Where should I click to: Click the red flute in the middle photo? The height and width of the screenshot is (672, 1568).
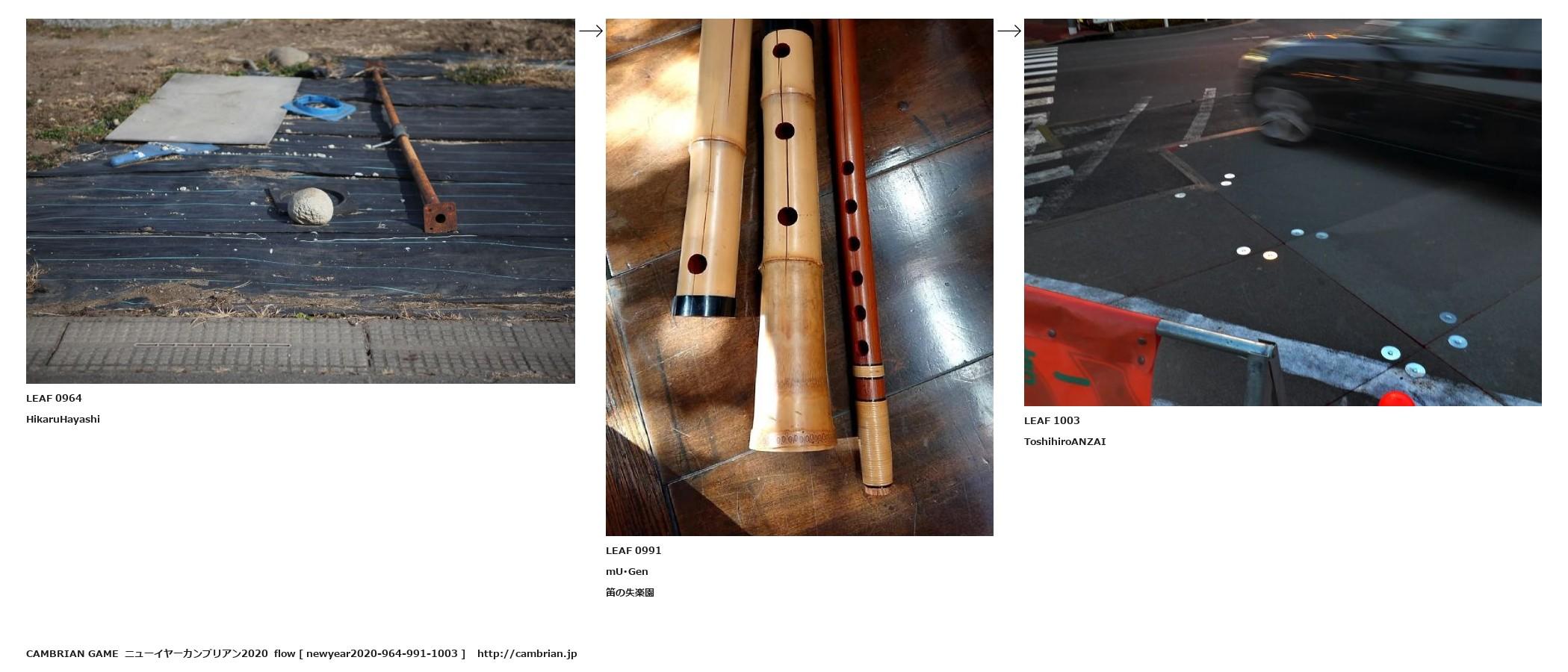(x=858, y=254)
